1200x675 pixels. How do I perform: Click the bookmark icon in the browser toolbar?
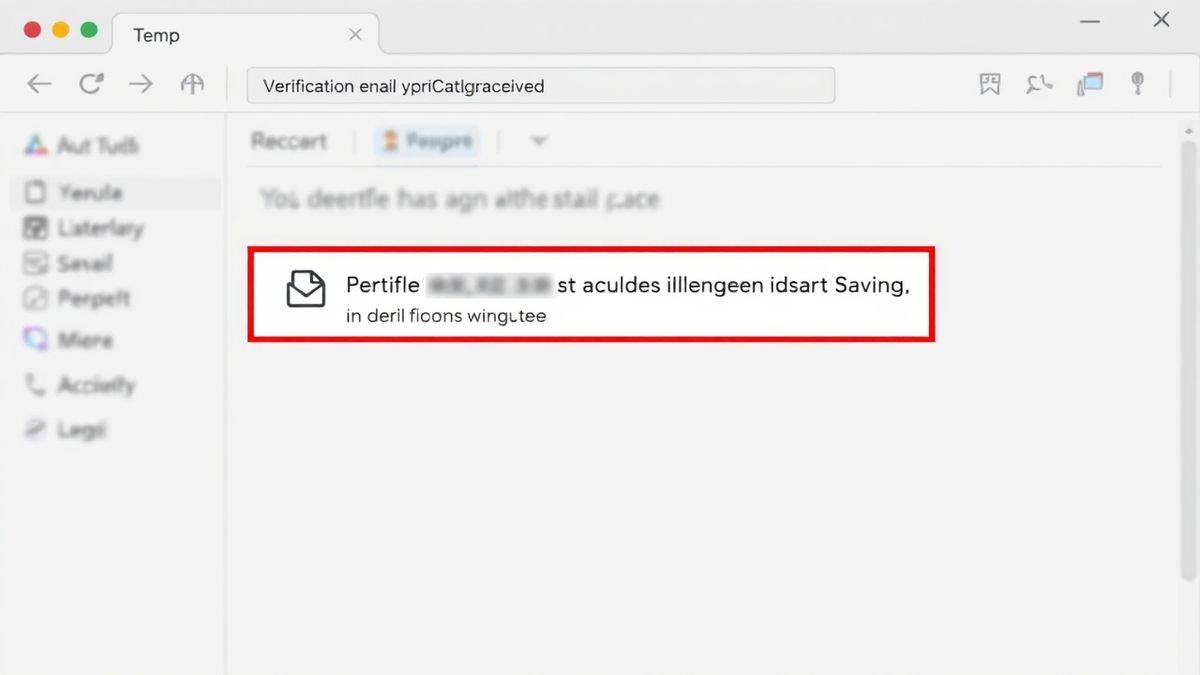pos(990,84)
